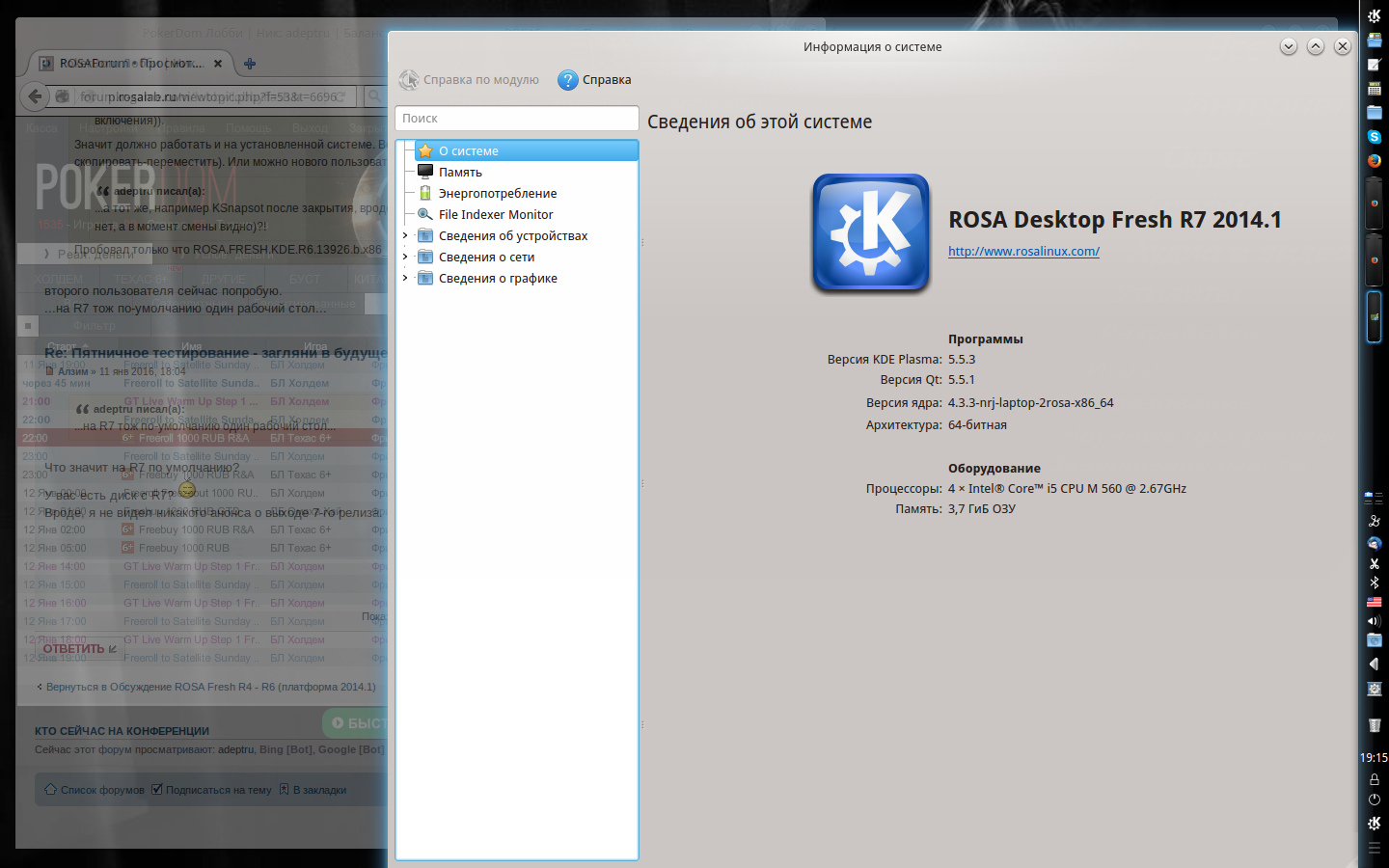Click the processor info 'Intel Core i5' line
Screen dimensions: 1389x868
click(x=1067, y=489)
